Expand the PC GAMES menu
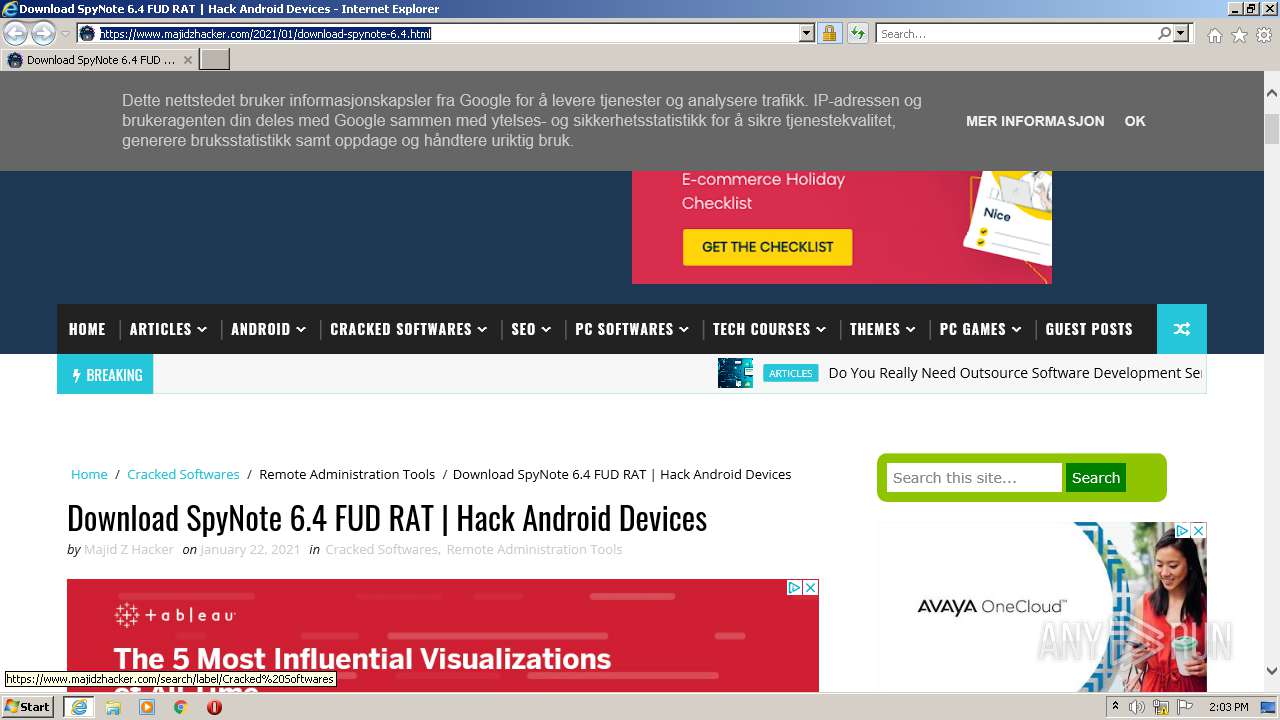The image size is (1280, 720). pos(980,329)
